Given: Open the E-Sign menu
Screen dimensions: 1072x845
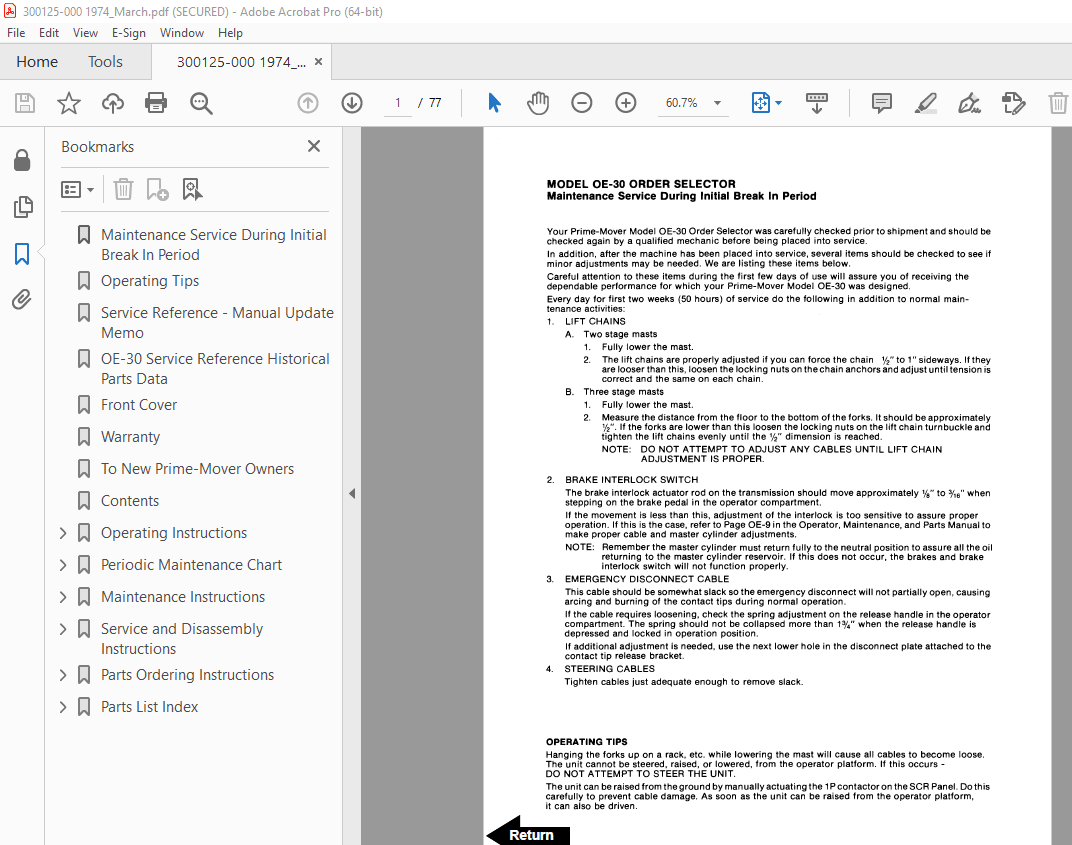Looking at the screenshot, I should tap(129, 32).
